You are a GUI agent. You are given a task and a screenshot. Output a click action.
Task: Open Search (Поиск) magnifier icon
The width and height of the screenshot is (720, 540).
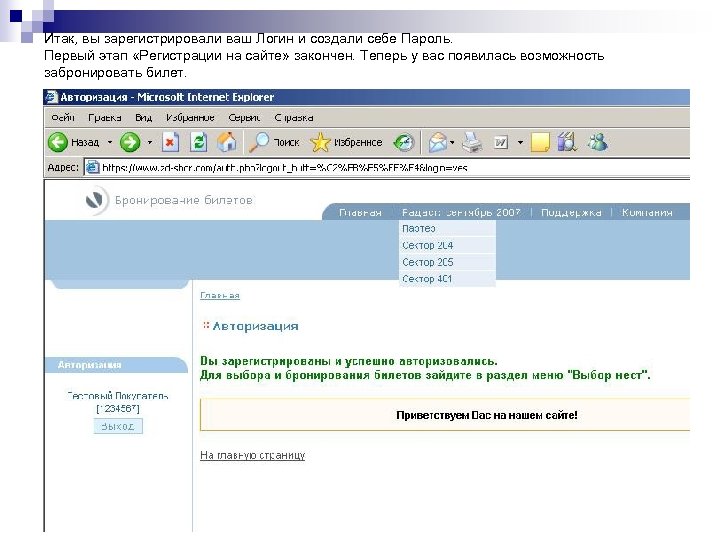[259, 142]
